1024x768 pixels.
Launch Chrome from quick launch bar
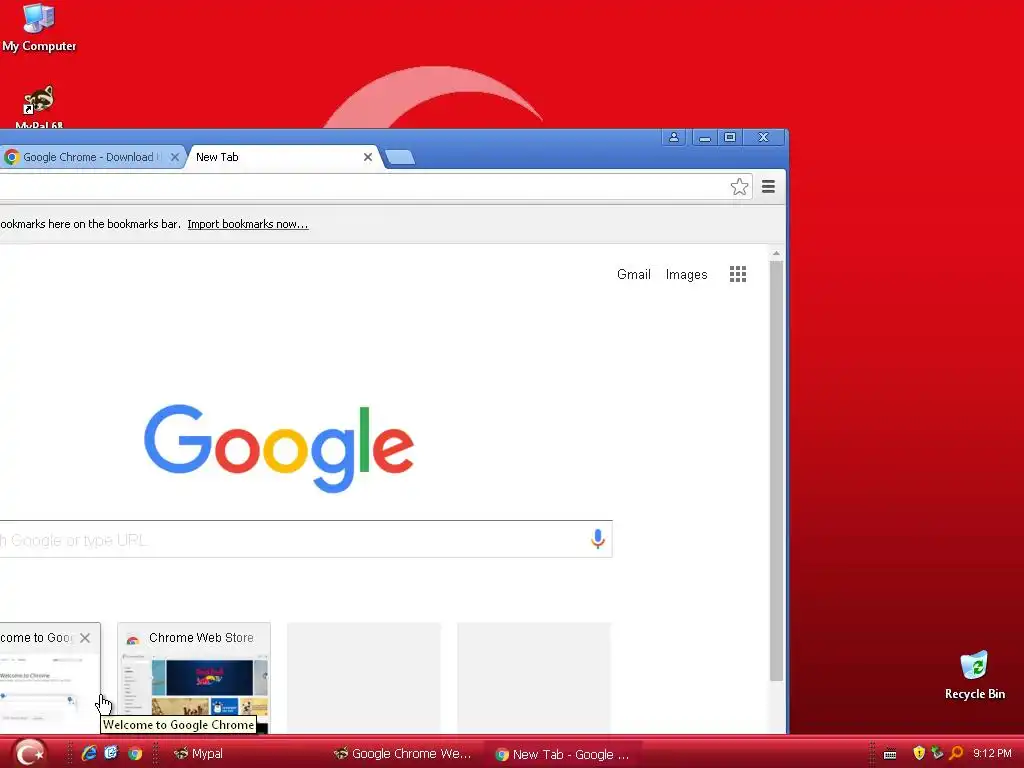[135, 754]
